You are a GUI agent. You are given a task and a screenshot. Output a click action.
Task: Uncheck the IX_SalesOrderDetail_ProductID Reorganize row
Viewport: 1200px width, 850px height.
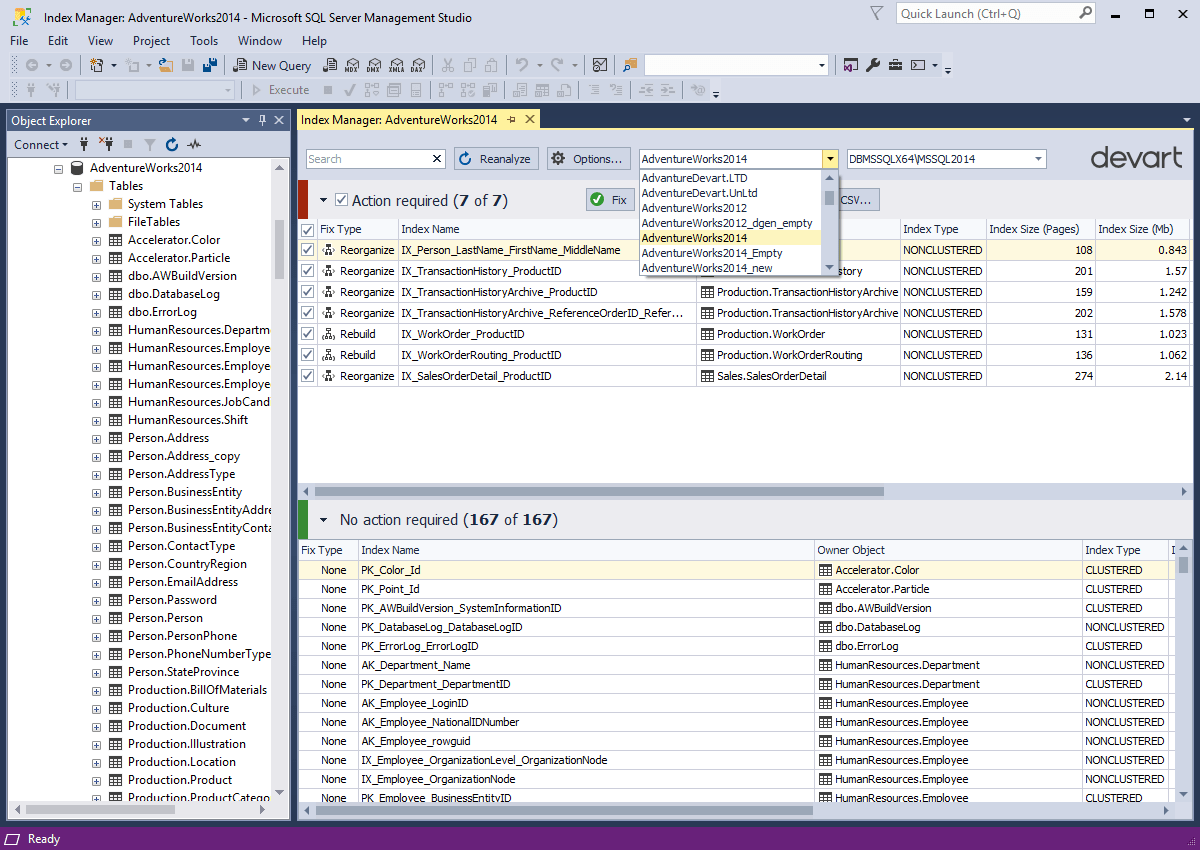pos(306,375)
